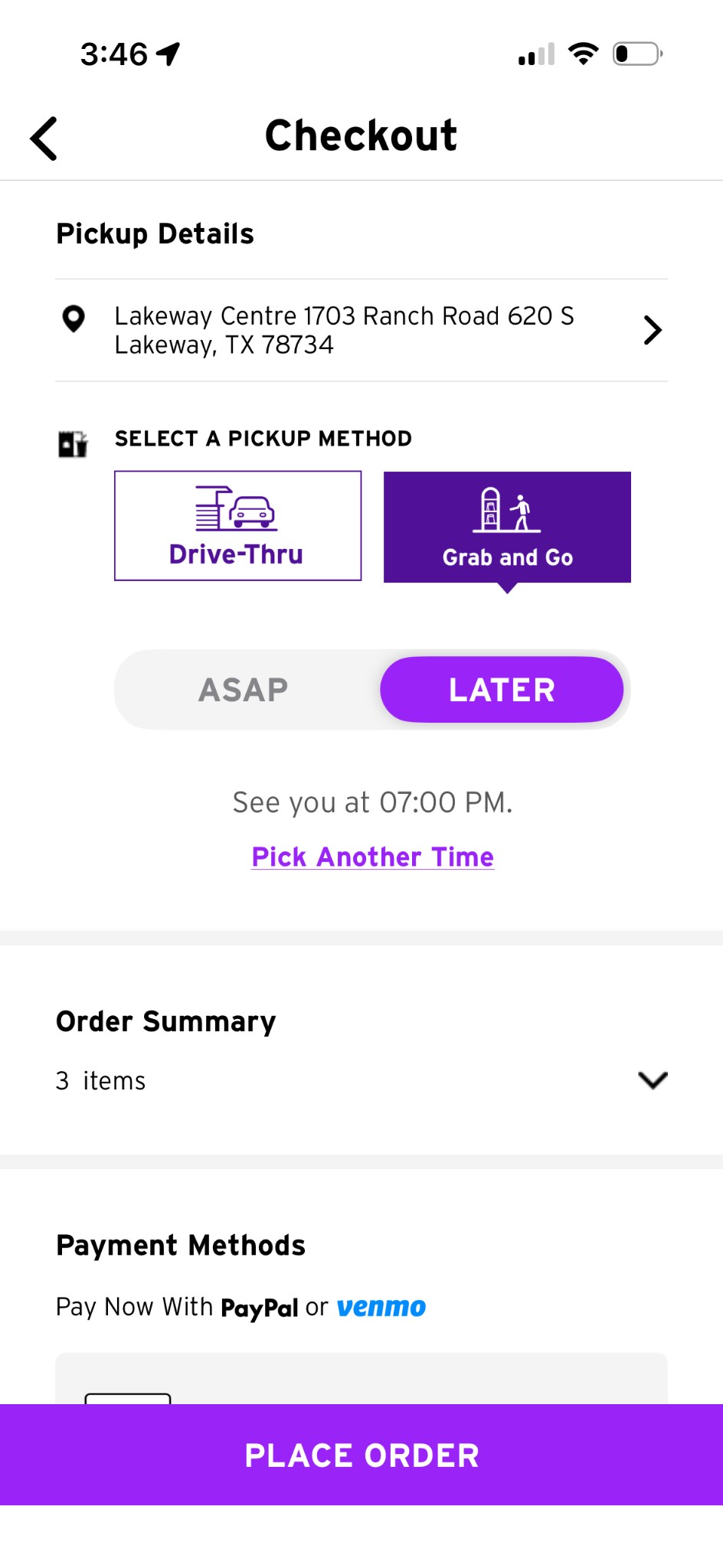Viewport: 723px width, 1568px height.
Task: Open the Pick Another Time link
Action: (373, 857)
